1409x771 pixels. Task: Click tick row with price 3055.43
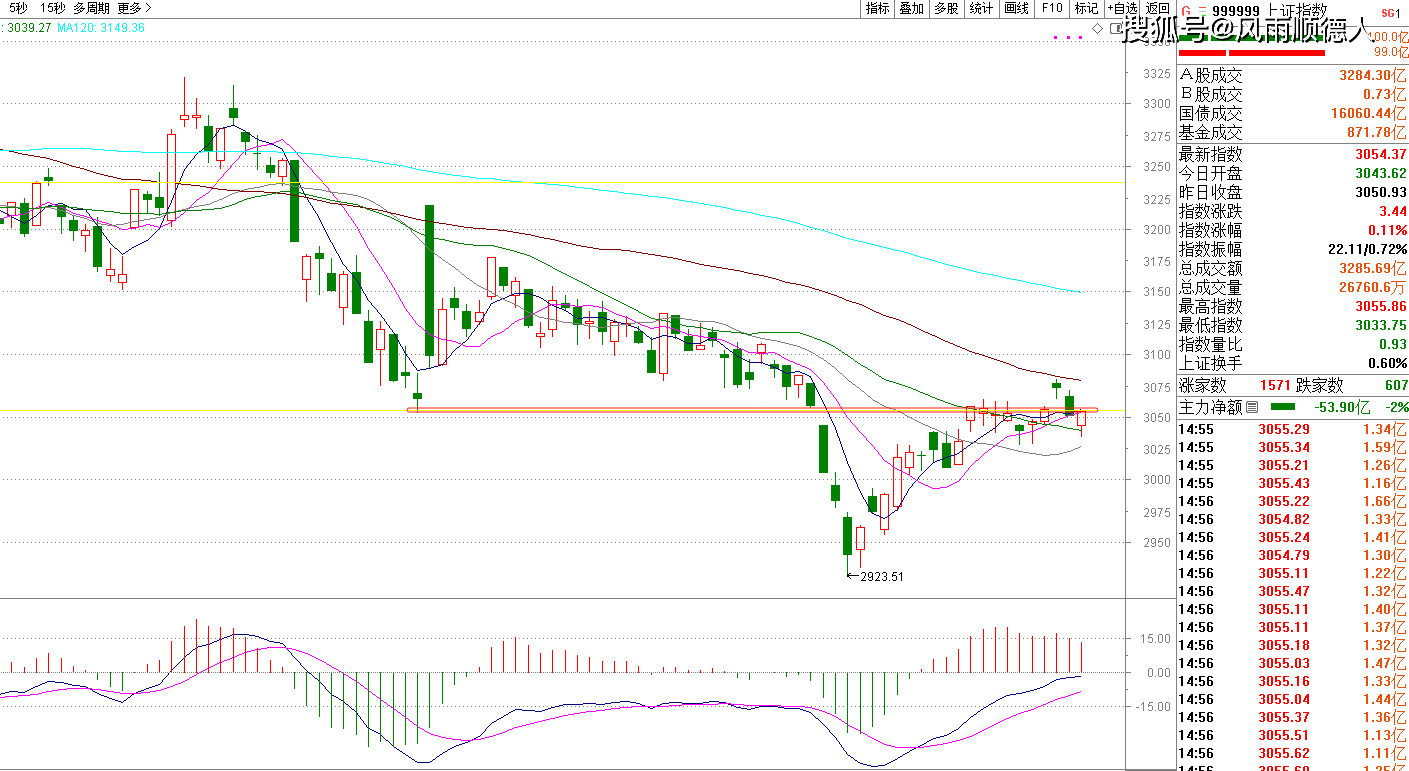coord(1293,483)
